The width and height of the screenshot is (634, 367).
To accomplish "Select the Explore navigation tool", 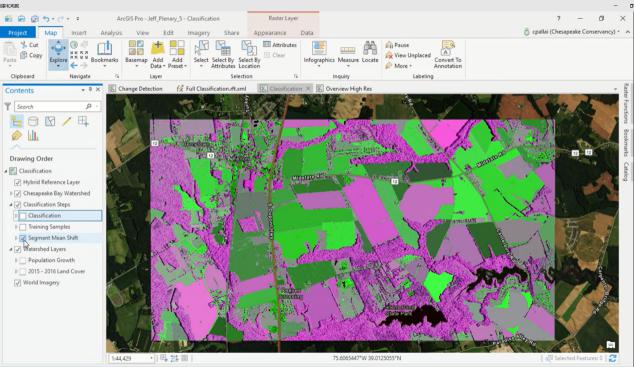I will click(58, 54).
